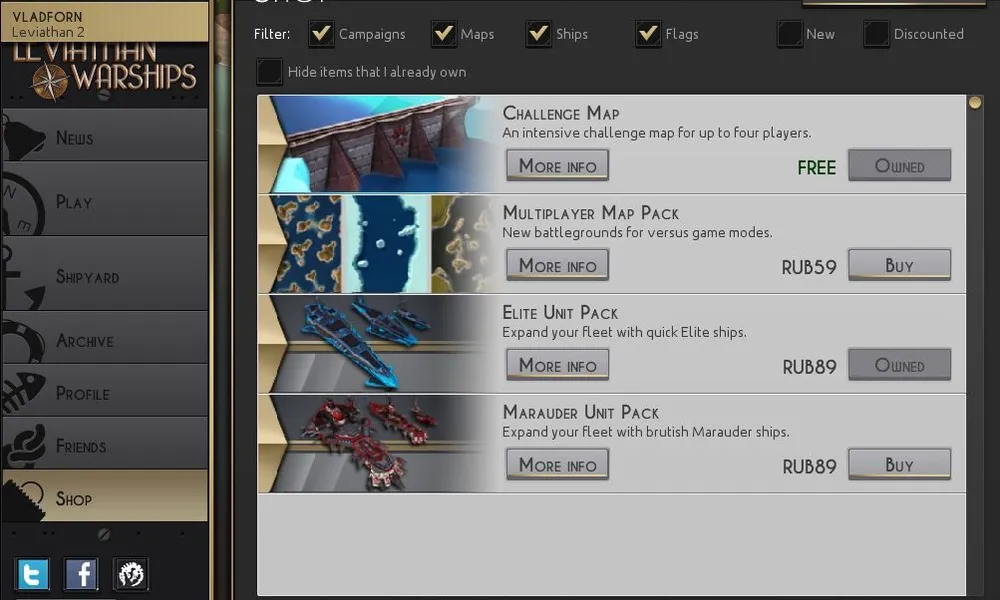Image resolution: width=1000 pixels, height=600 pixels.
Task: Click the fish skeleton icon beside Profile
Action: tap(23, 391)
